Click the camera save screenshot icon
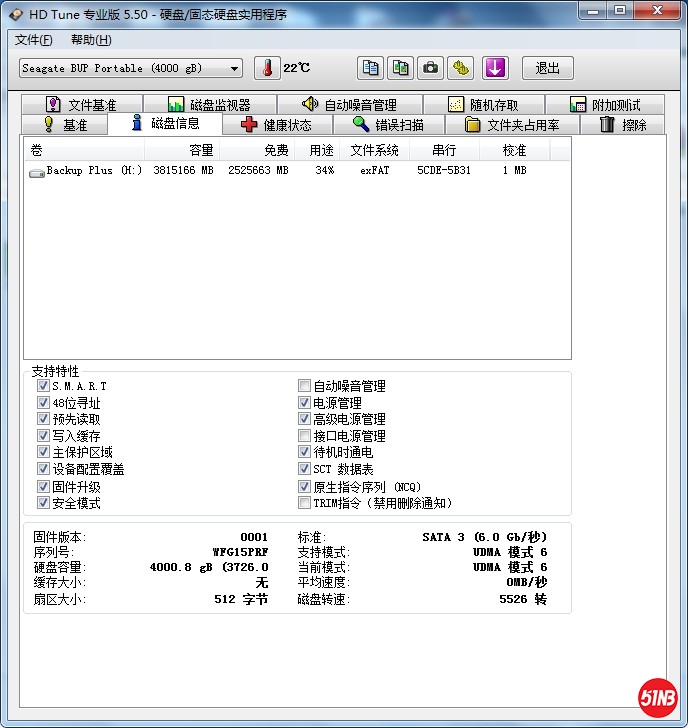This screenshot has width=688, height=728. tap(430, 68)
